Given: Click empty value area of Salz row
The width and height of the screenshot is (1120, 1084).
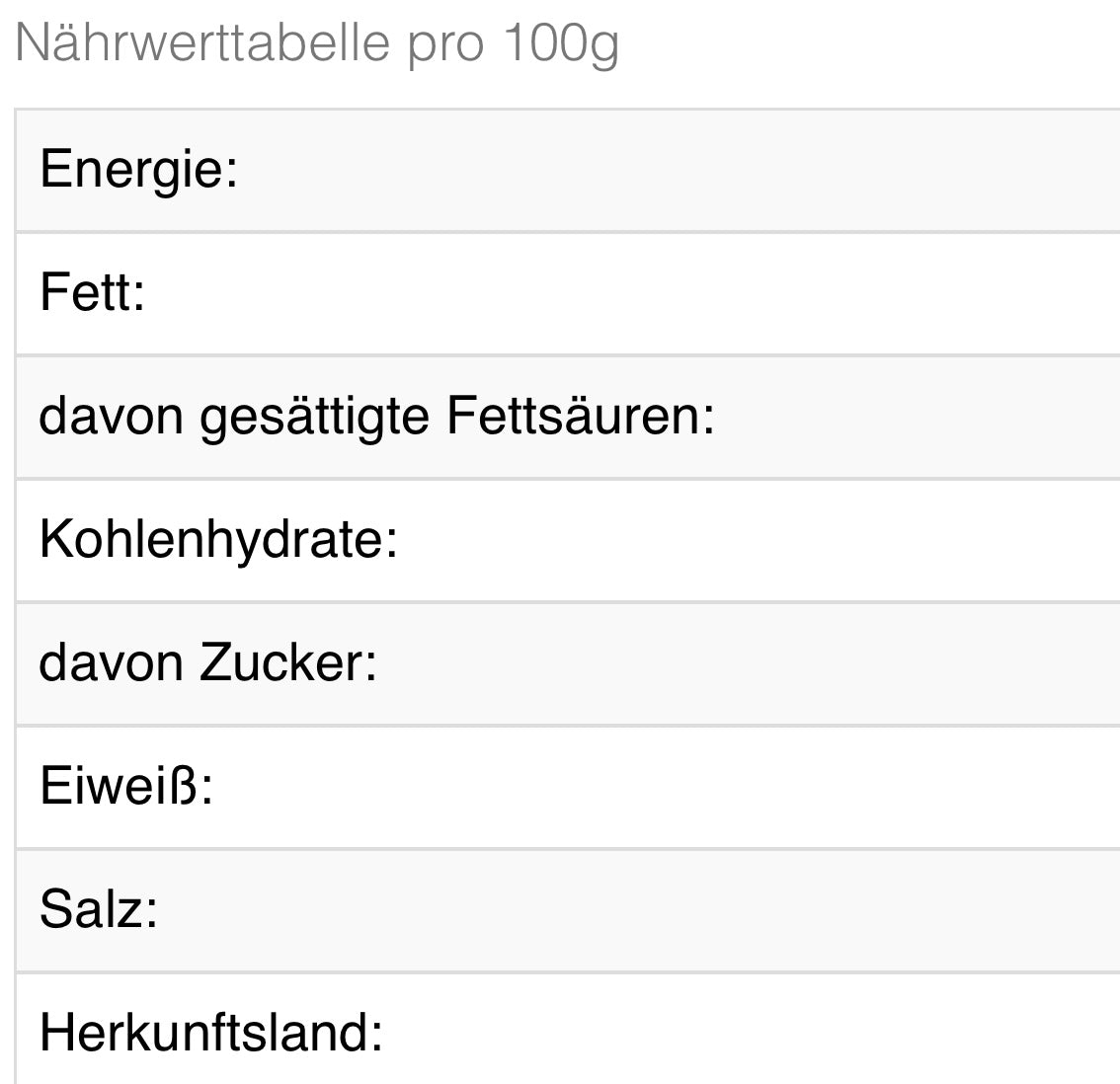Looking at the screenshot, I should click(x=790, y=910).
